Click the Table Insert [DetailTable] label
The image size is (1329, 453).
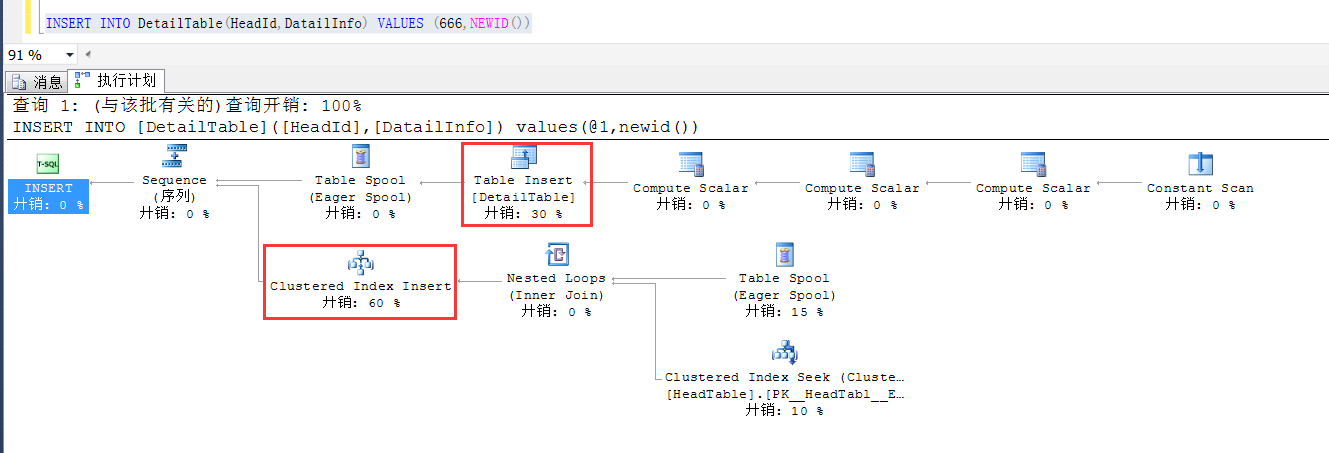point(524,189)
